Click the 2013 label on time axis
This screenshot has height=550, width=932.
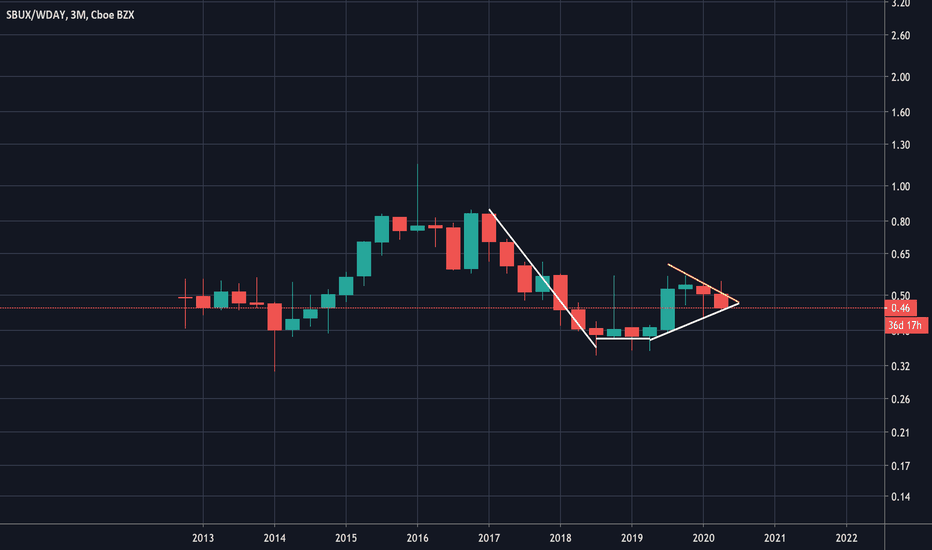(x=203, y=538)
